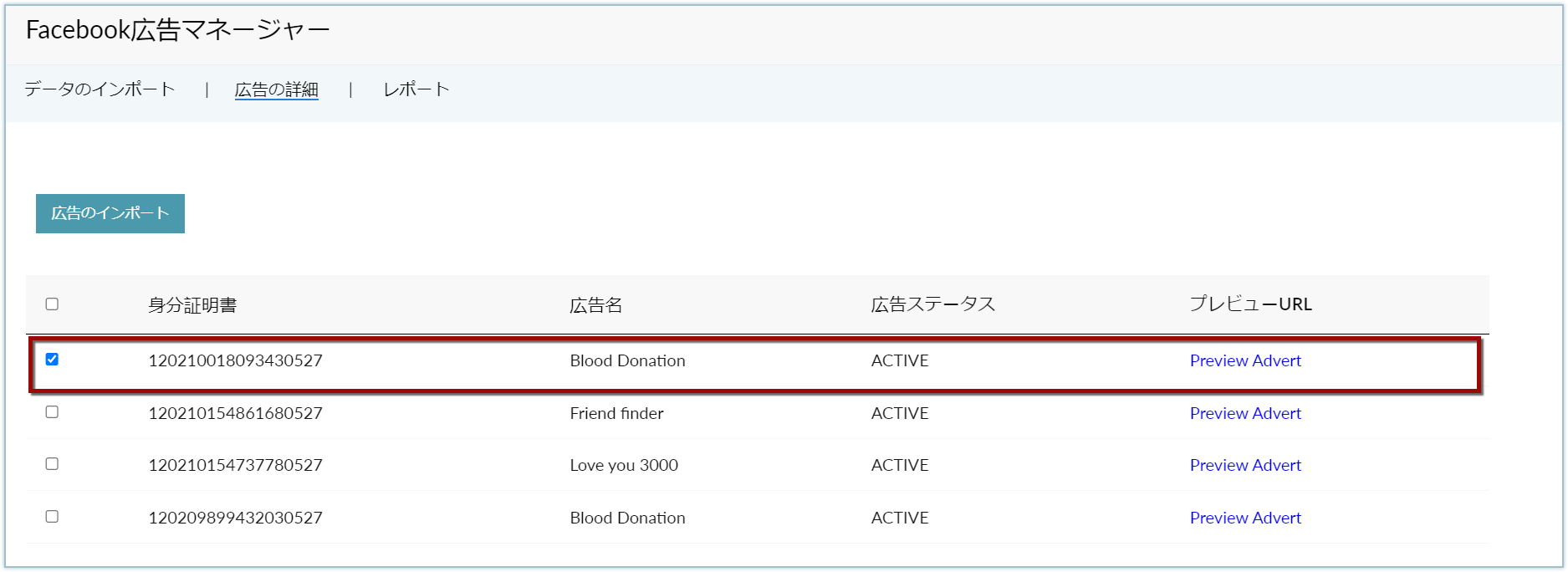Toggle the select-all header checkbox
The width and height of the screenshot is (1568, 572).
click(52, 304)
